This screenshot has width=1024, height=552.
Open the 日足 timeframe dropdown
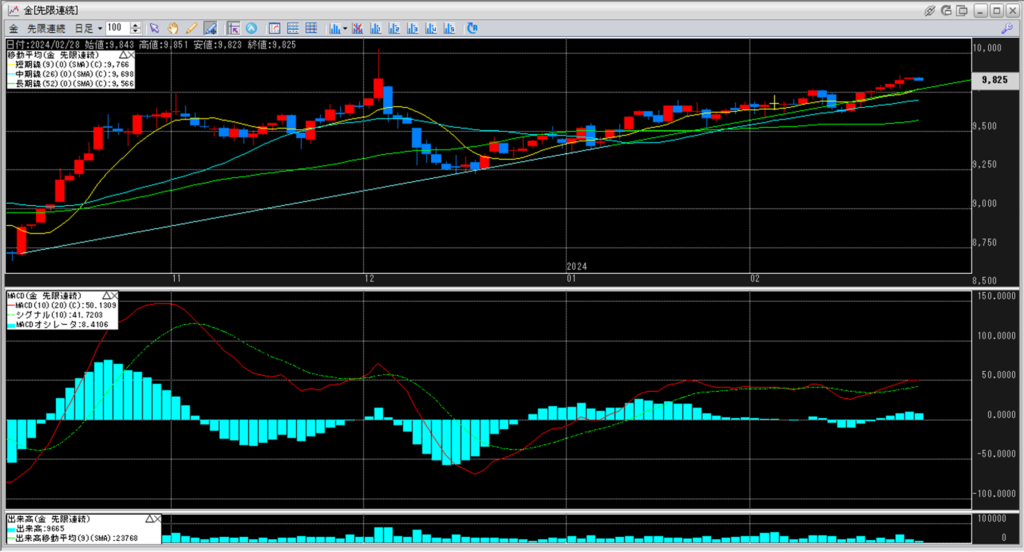(97, 28)
